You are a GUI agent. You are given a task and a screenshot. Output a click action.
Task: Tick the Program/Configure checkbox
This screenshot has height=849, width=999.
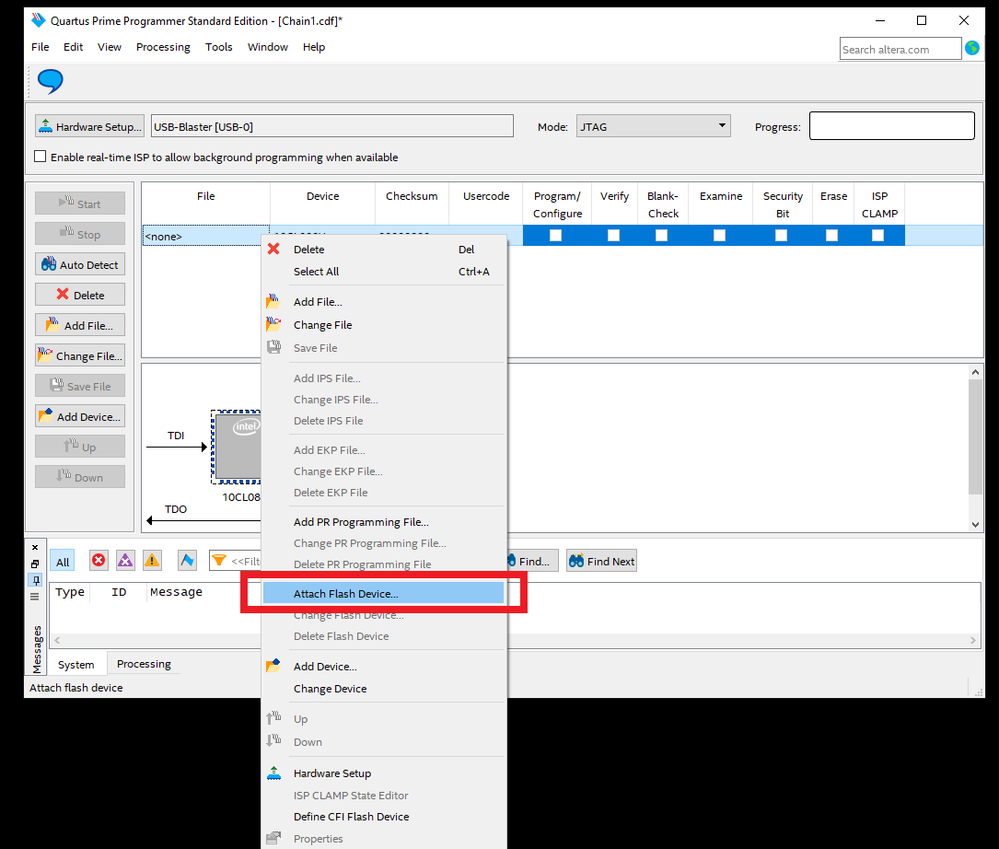point(556,236)
